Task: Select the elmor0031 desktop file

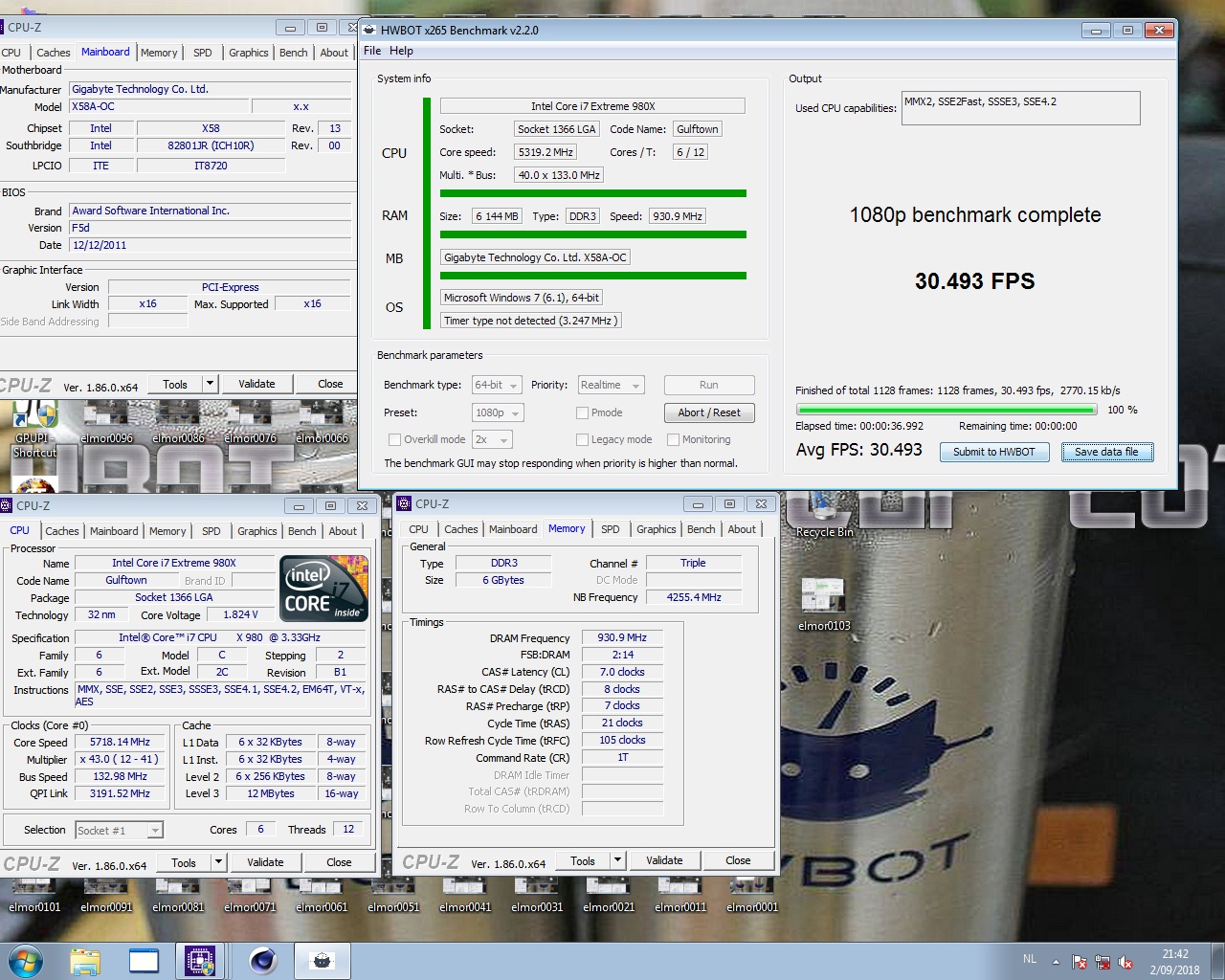Action: coord(537,895)
